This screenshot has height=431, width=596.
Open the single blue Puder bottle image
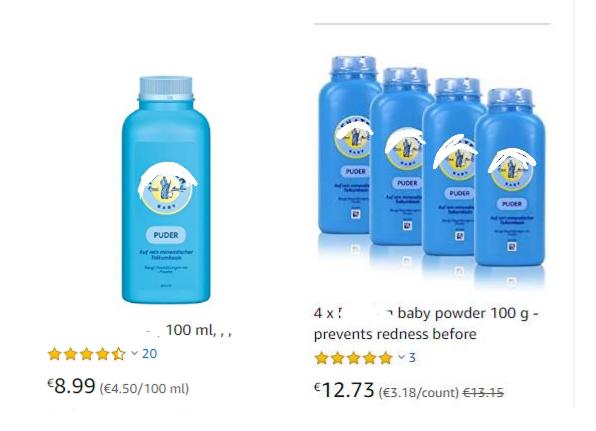coord(166,190)
